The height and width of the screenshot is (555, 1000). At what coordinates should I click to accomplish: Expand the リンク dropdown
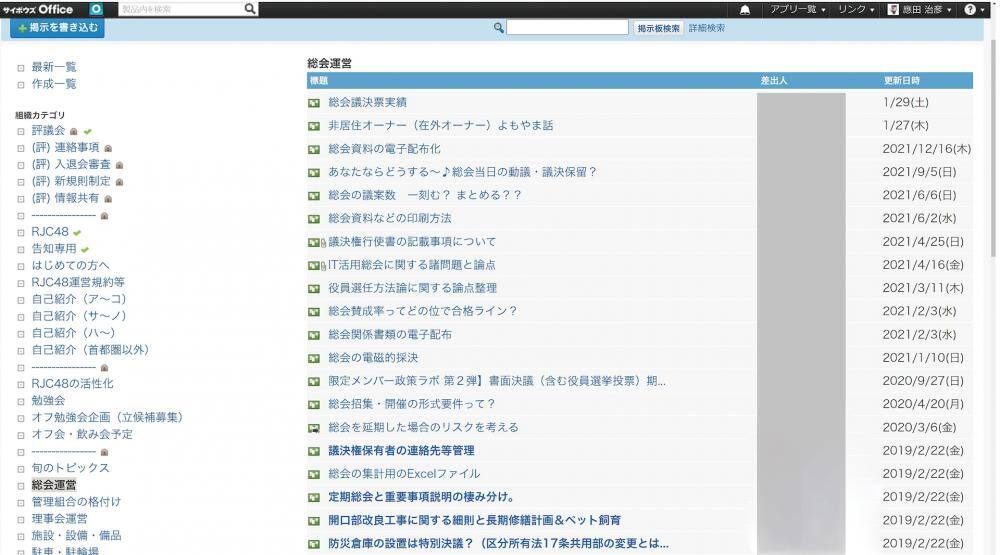pyautogui.click(x=856, y=10)
